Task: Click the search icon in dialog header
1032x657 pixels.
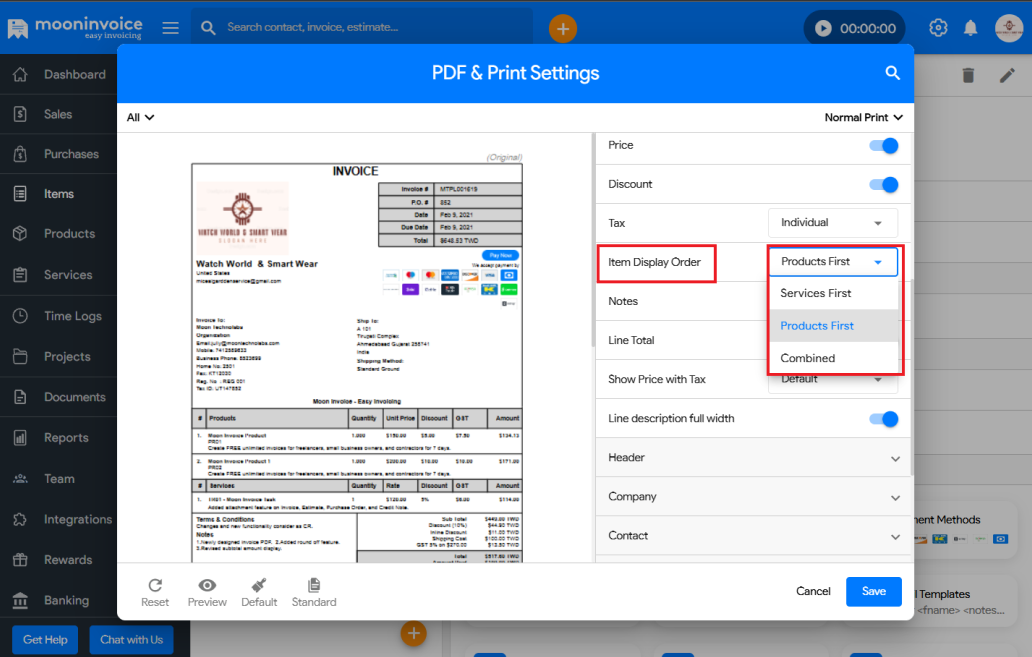Action: pyautogui.click(x=892, y=73)
